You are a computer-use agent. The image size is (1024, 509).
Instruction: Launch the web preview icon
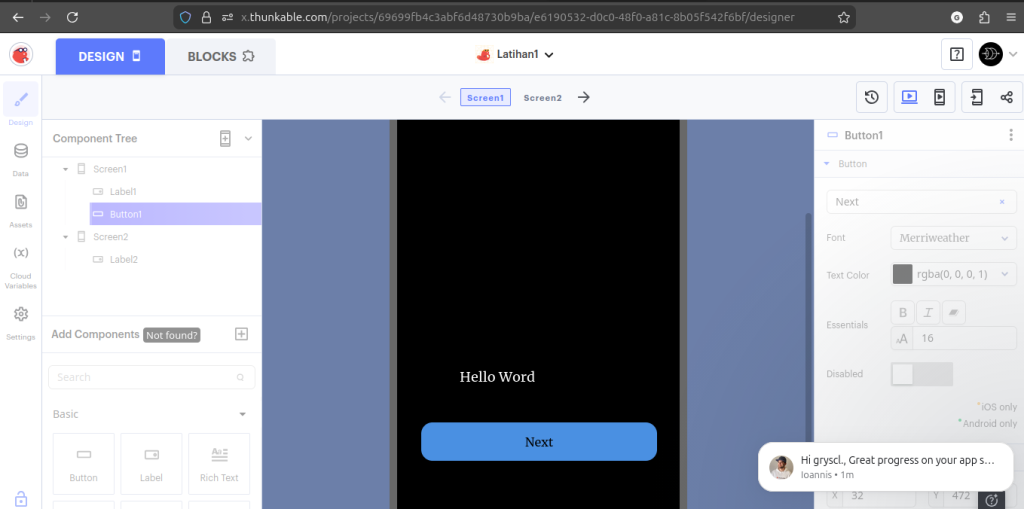(909, 97)
